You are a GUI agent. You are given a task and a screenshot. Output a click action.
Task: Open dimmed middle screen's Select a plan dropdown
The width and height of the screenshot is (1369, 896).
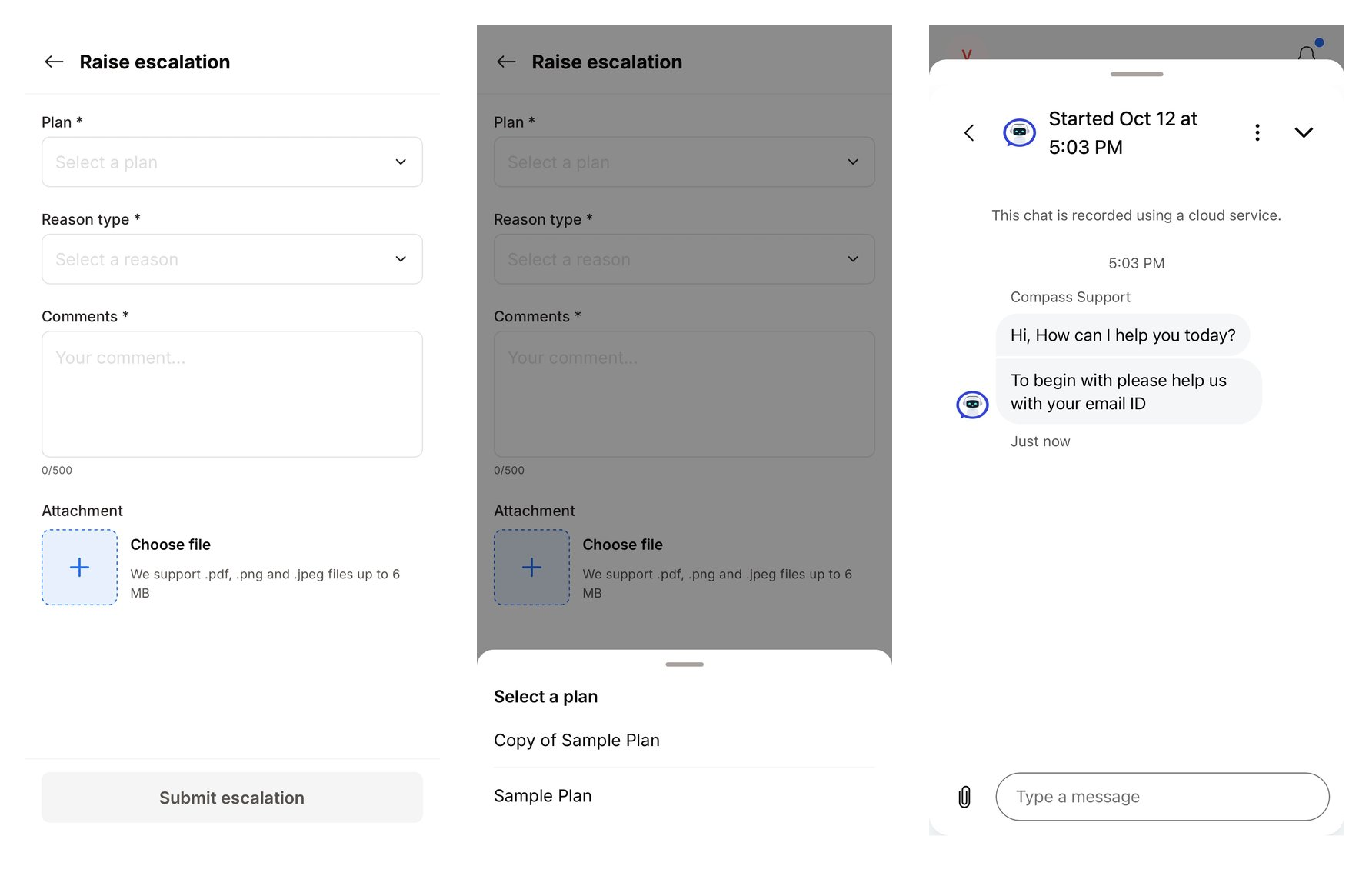tap(684, 162)
